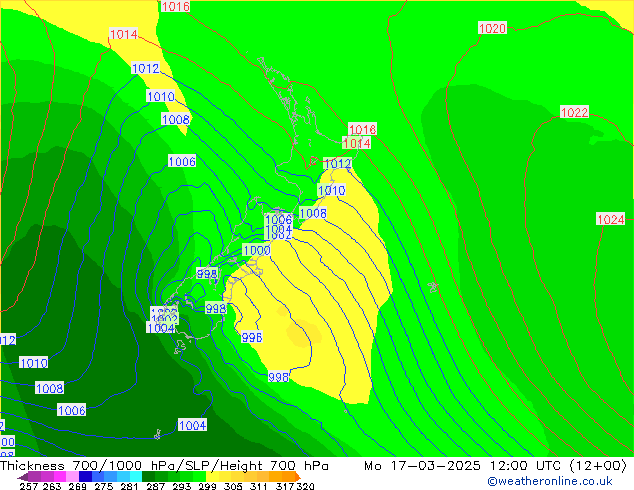The height and width of the screenshot is (490, 634).
Task: Click the 998 label at yellow area's bottom edge
Action: pos(278,377)
